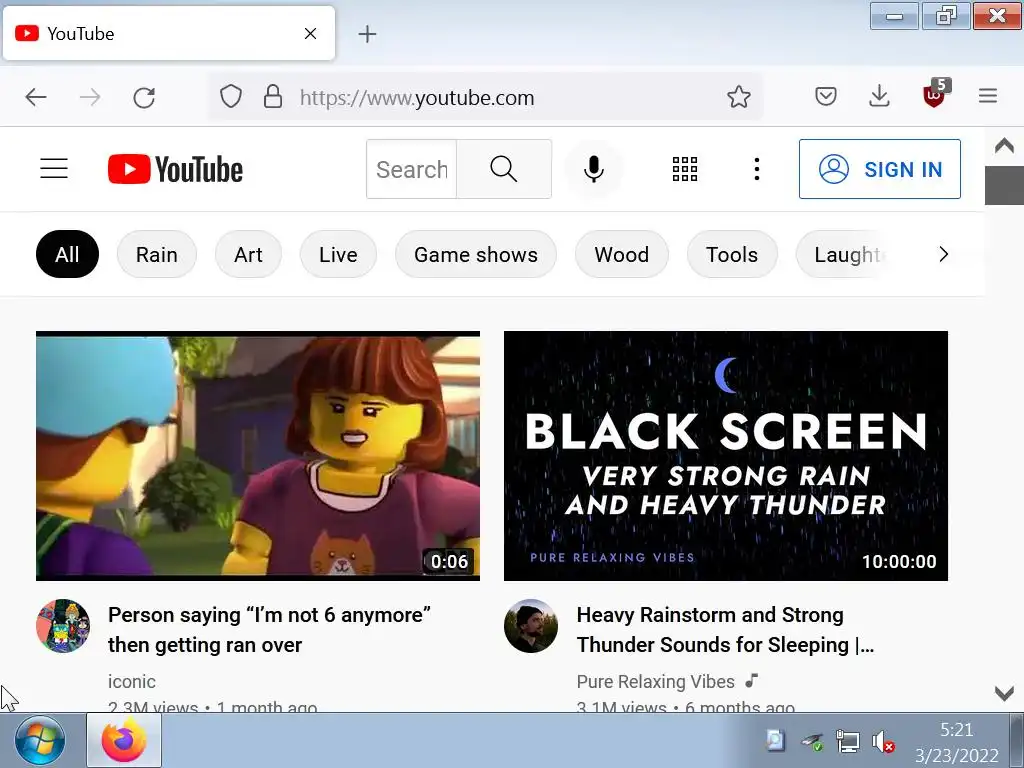Click the search magnifier button

coord(504,169)
